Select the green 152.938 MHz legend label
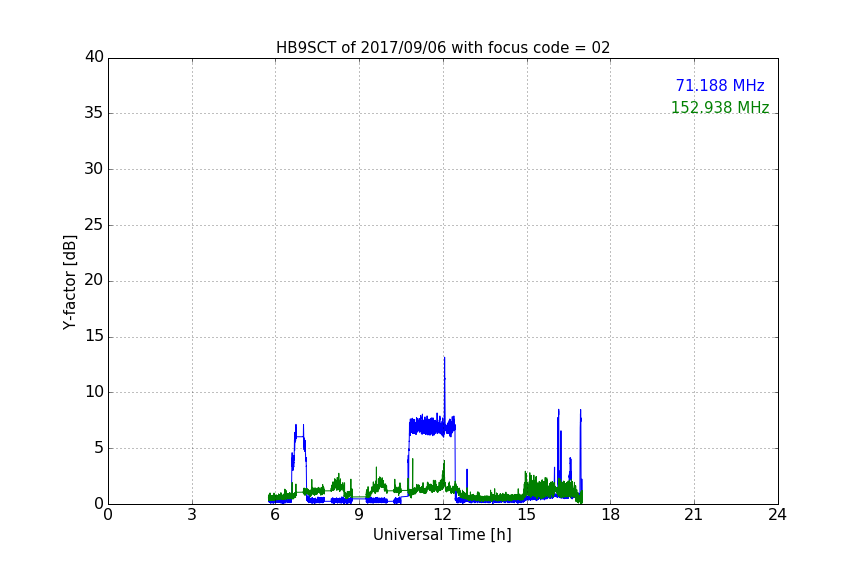 [x=720, y=107]
